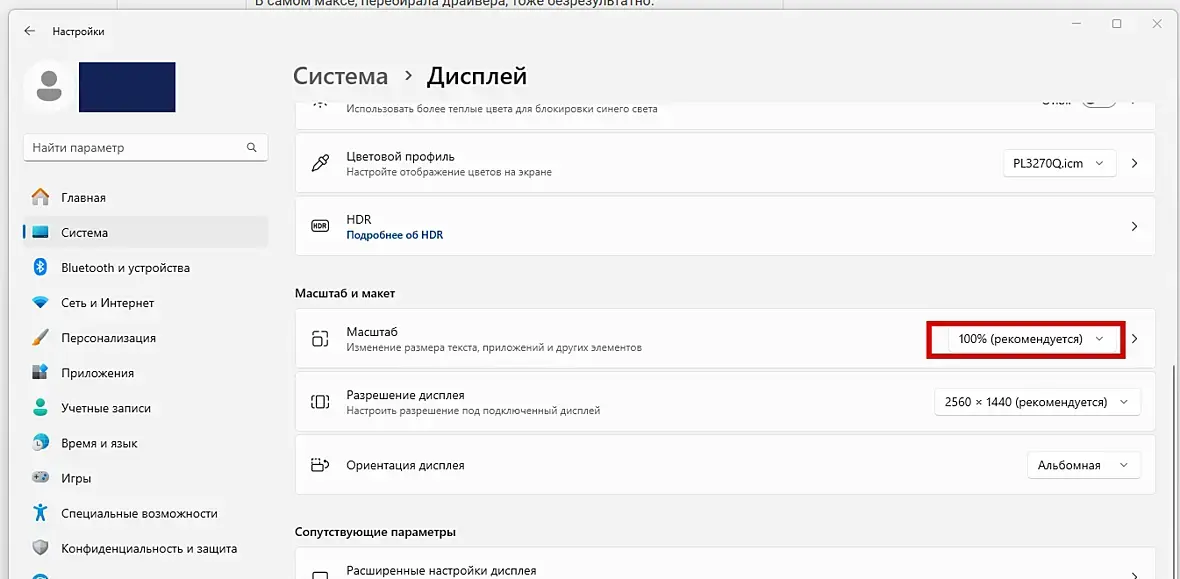
Task: Select Главная in the sidebar
Action: (x=83, y=198)
